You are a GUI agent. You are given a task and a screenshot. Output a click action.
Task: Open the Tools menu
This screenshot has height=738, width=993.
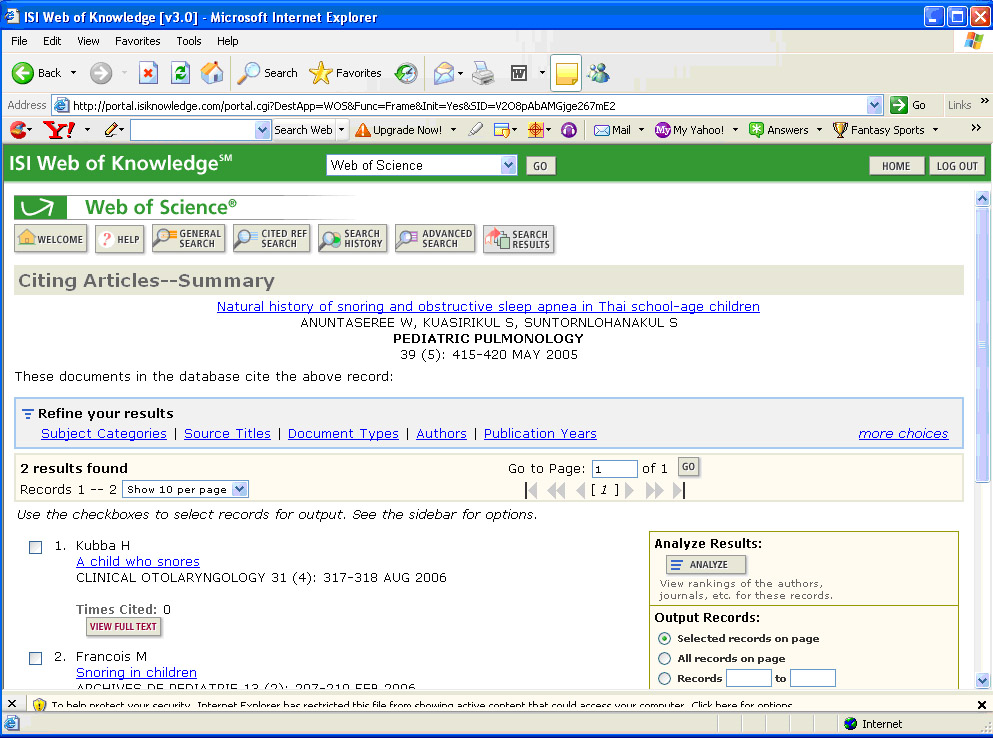click(189, 41)
